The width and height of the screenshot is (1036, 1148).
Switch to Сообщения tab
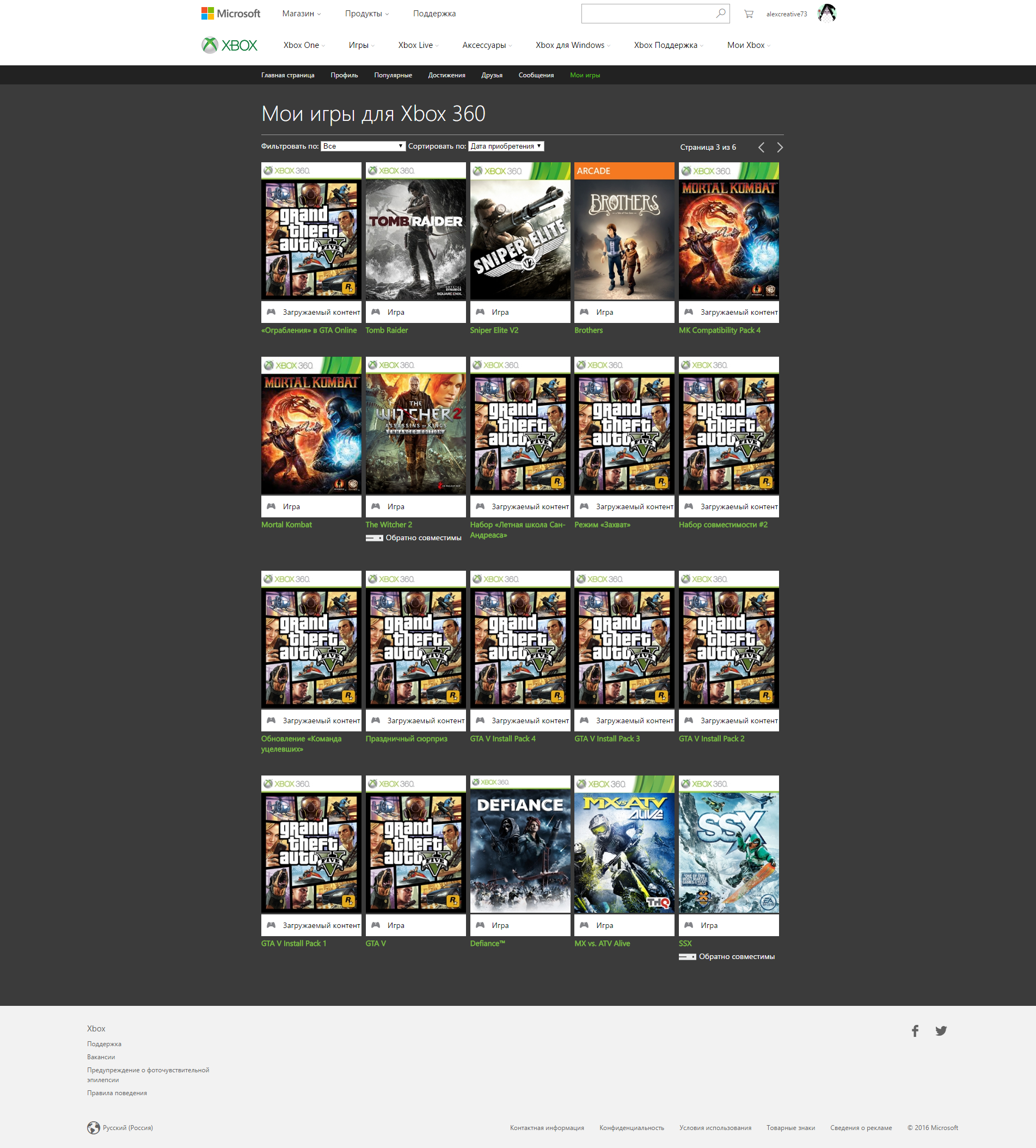[x=536, y=75]
